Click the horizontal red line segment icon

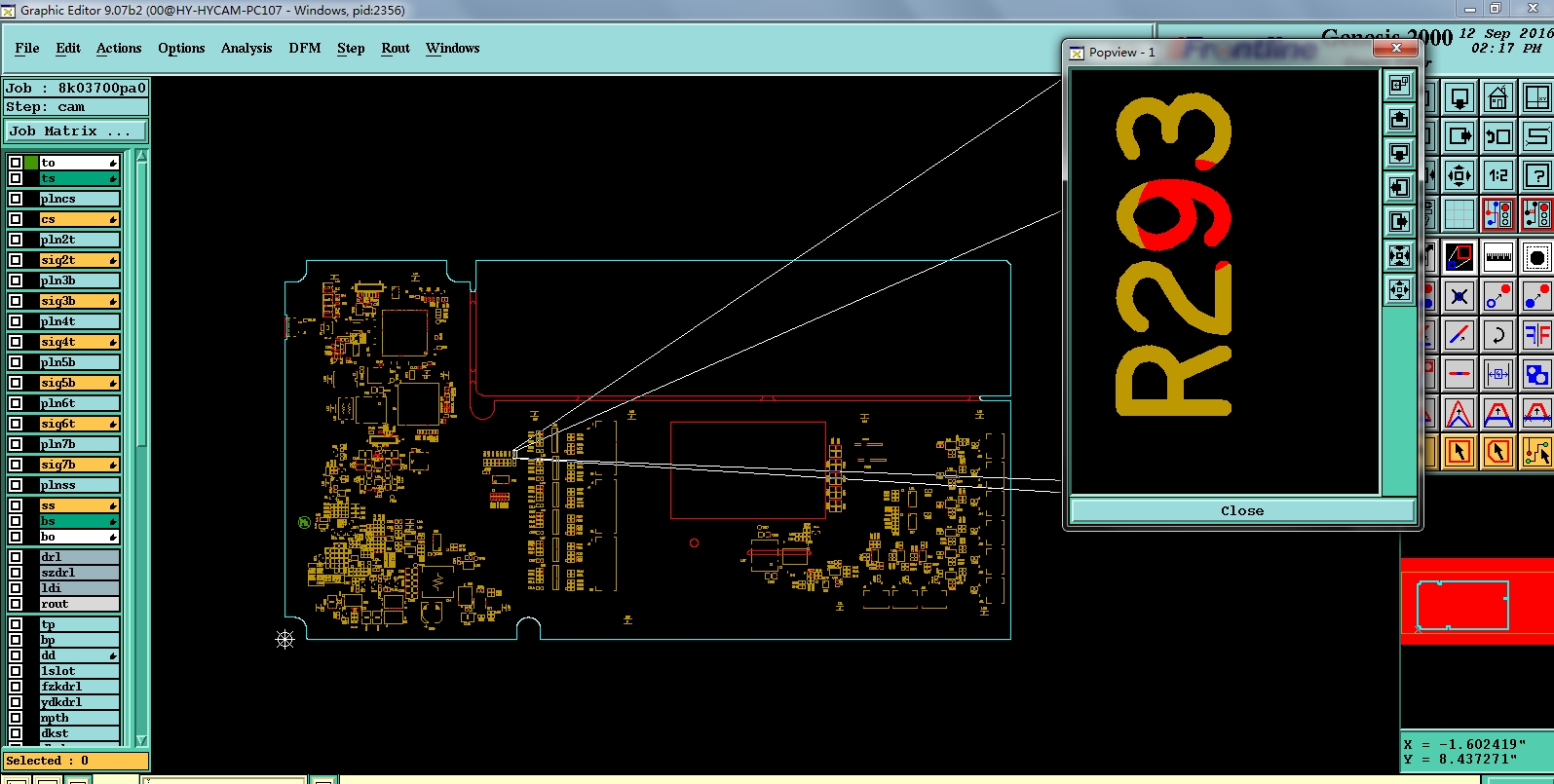pyautogui.click(x=1459, y=374)
